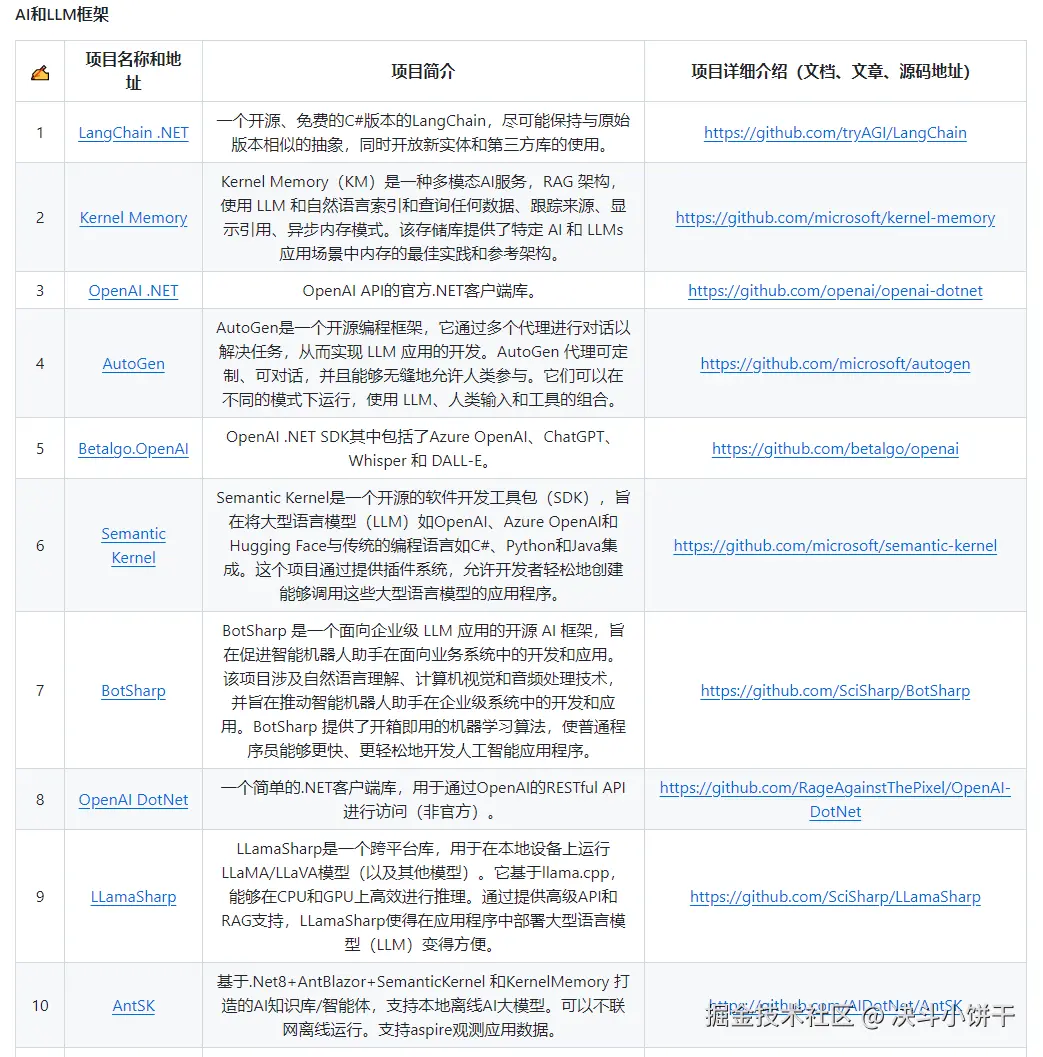1043x1057 pixels.
Task: Click the pencil emoji icon in the header
Action: 40,72
